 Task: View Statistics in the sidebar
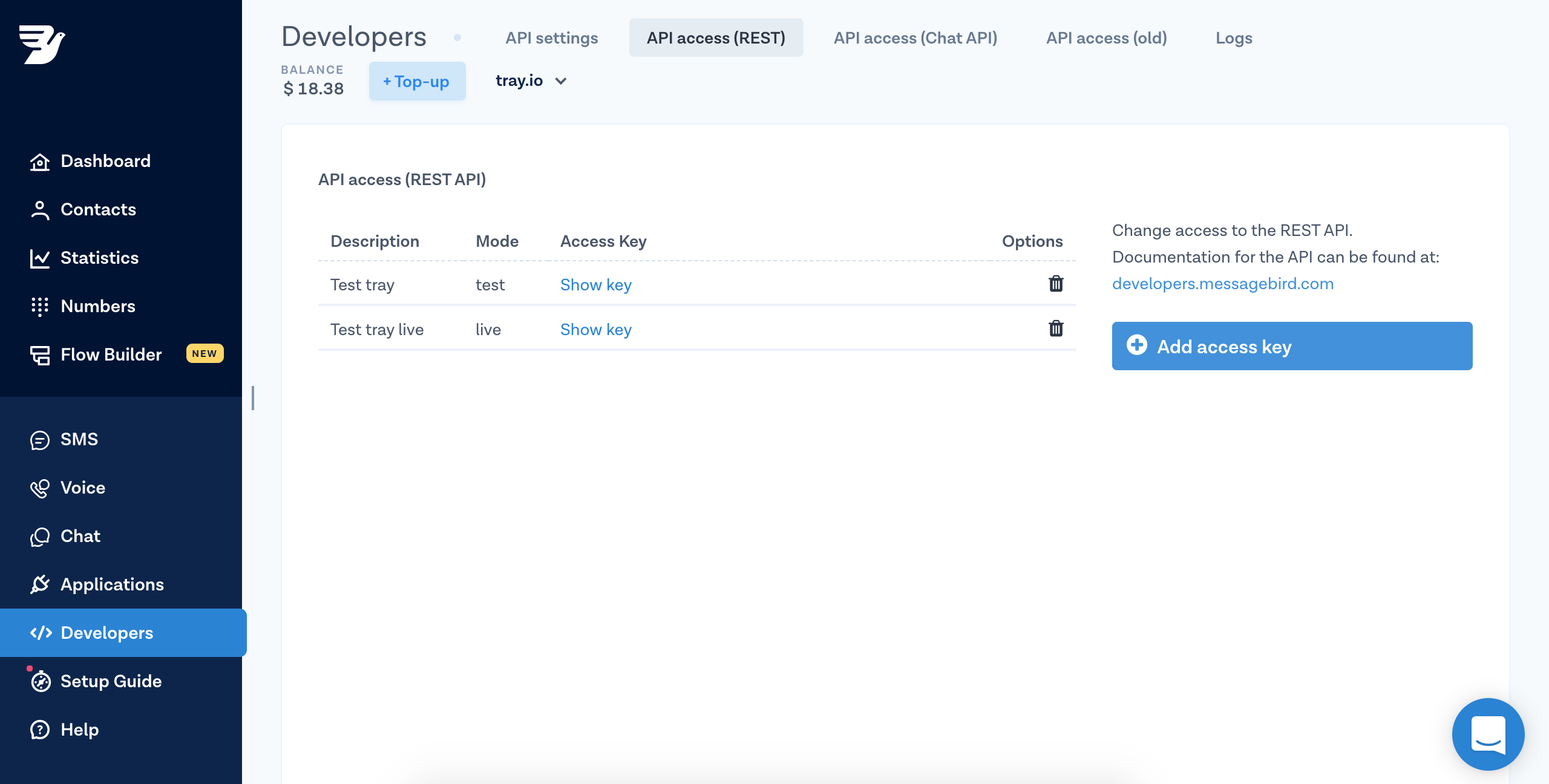pyautogui.click(x=100, y=258)
